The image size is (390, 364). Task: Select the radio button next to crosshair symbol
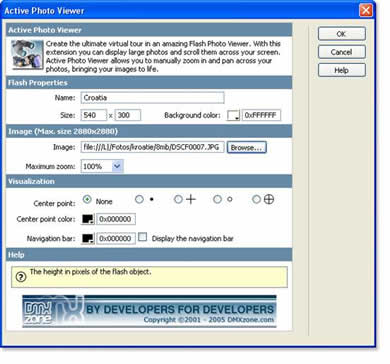(178, 199)
